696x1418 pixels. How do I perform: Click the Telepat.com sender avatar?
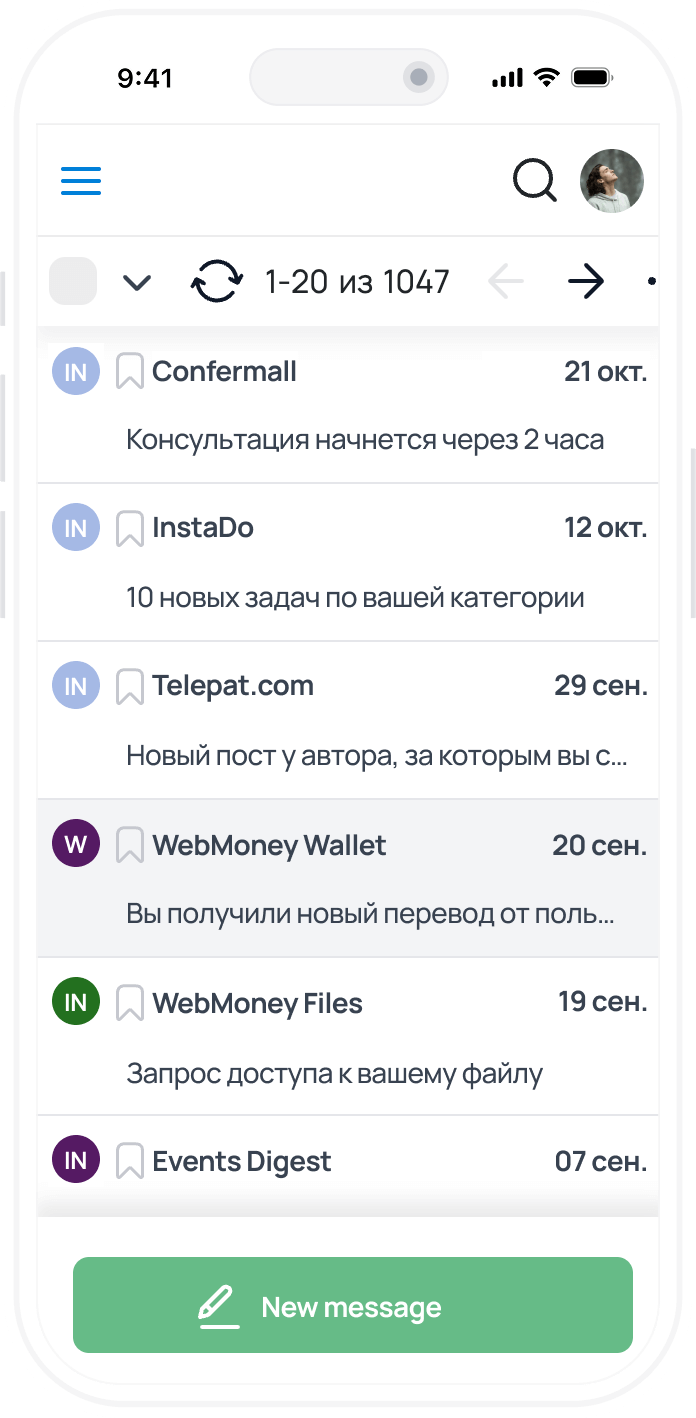click(76, 686)
